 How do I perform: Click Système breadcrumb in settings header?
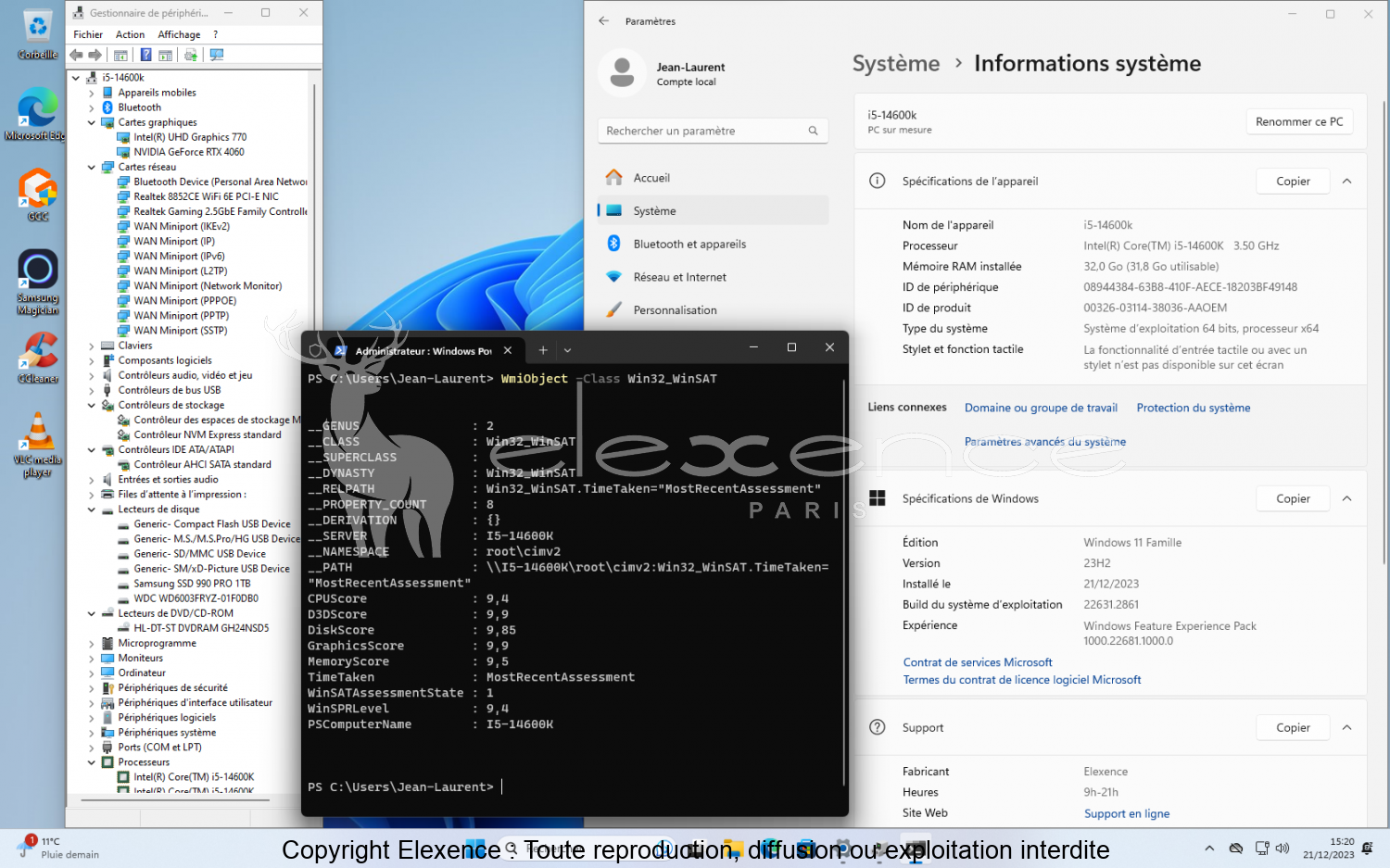point(896,63)
